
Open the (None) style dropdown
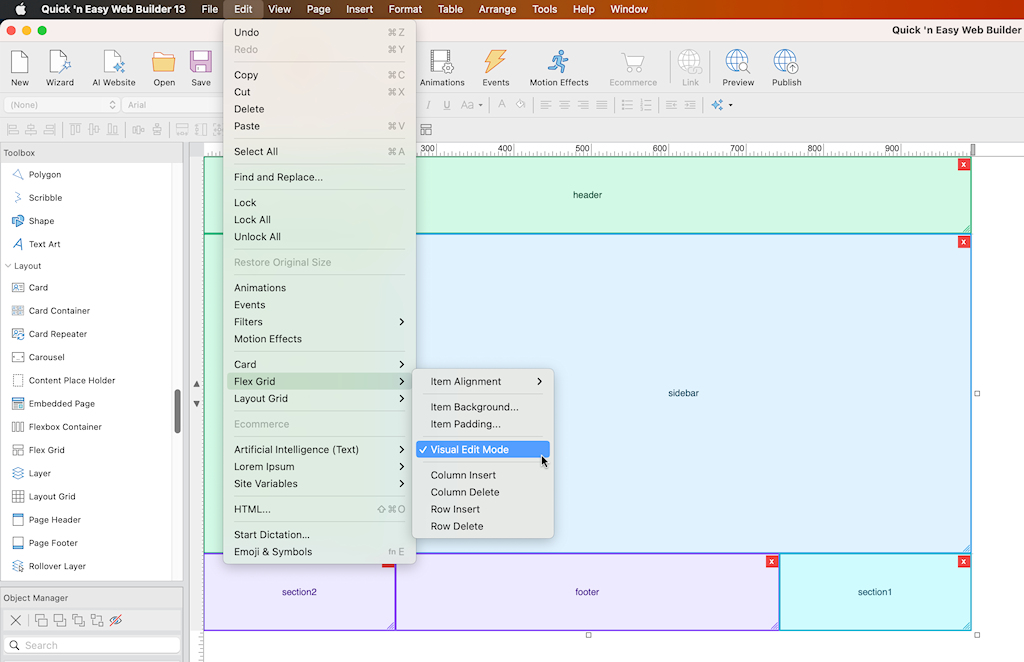62,104
